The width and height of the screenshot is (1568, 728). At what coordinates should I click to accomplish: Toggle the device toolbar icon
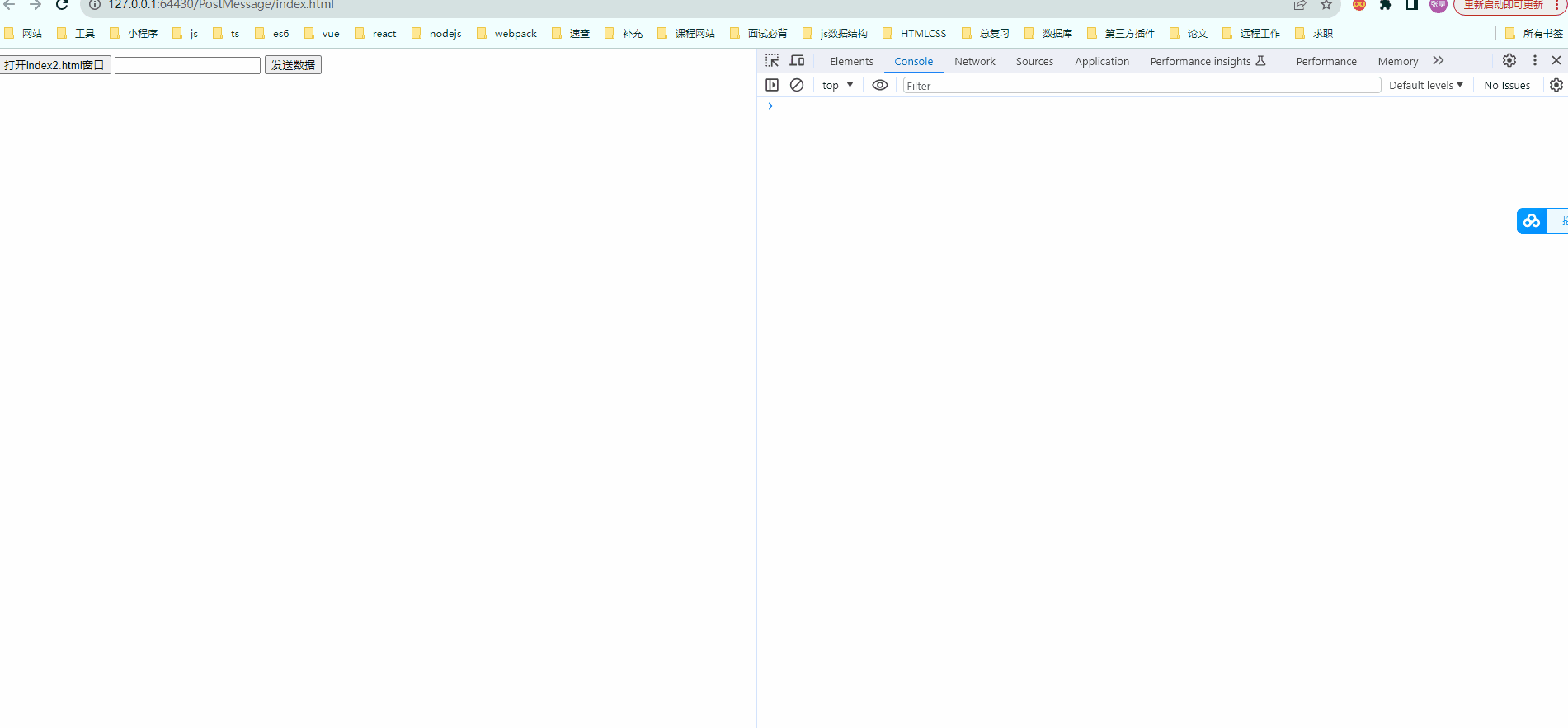pyautogui.click(x=797, y=61)
